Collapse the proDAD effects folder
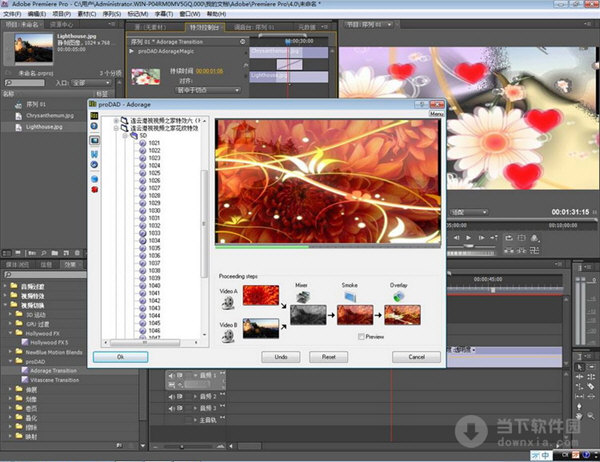 tap(11, 361)
